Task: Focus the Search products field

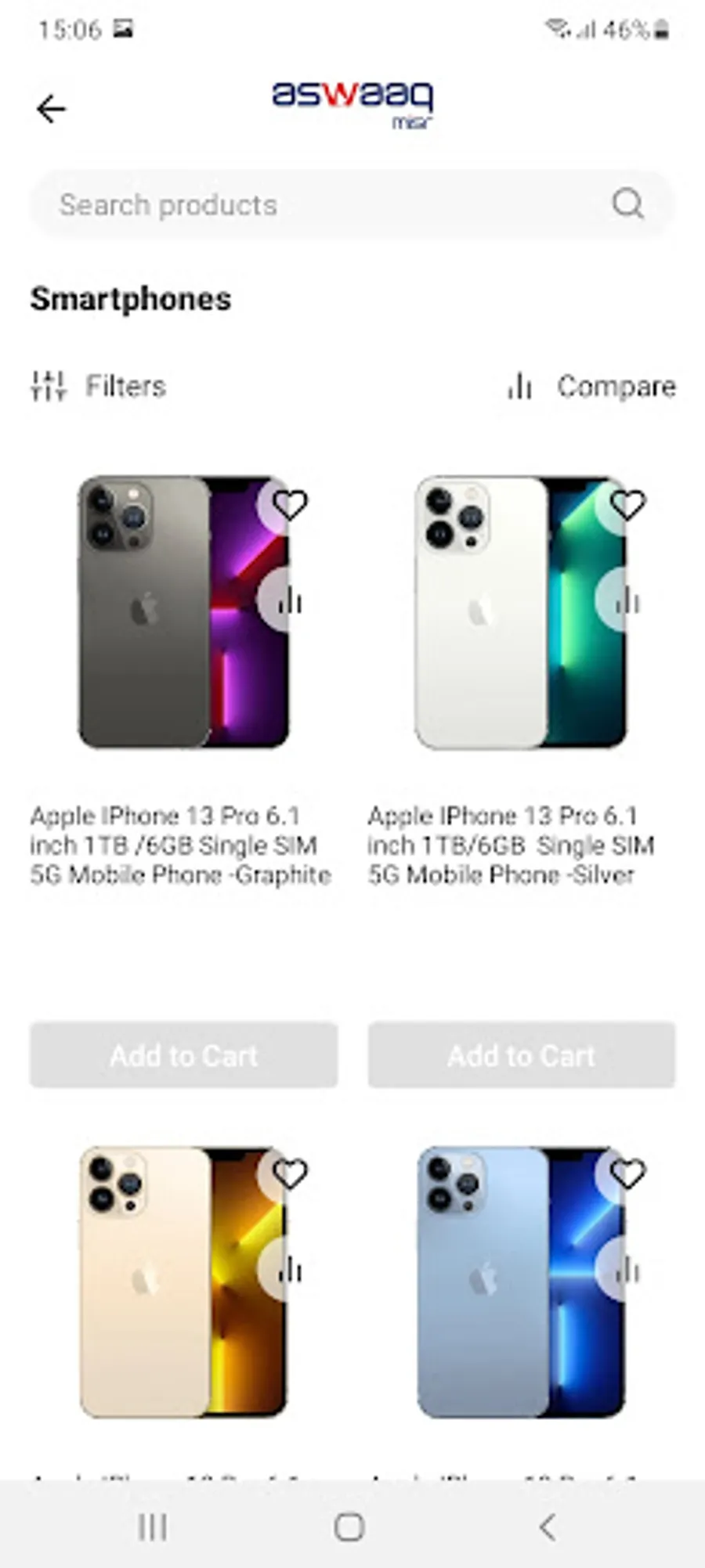Action: point(352,204)
